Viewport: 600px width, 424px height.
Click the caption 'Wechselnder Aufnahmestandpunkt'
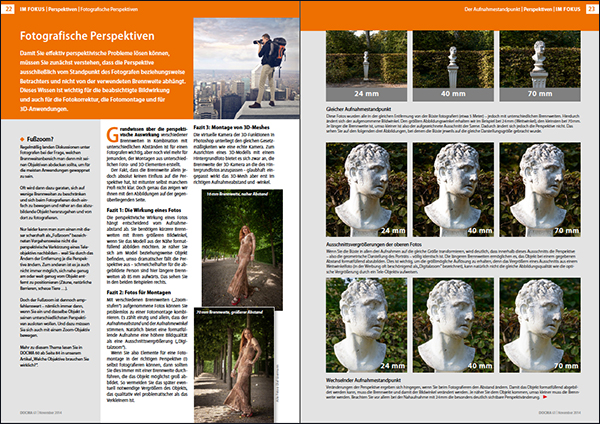tap(364, 380)
